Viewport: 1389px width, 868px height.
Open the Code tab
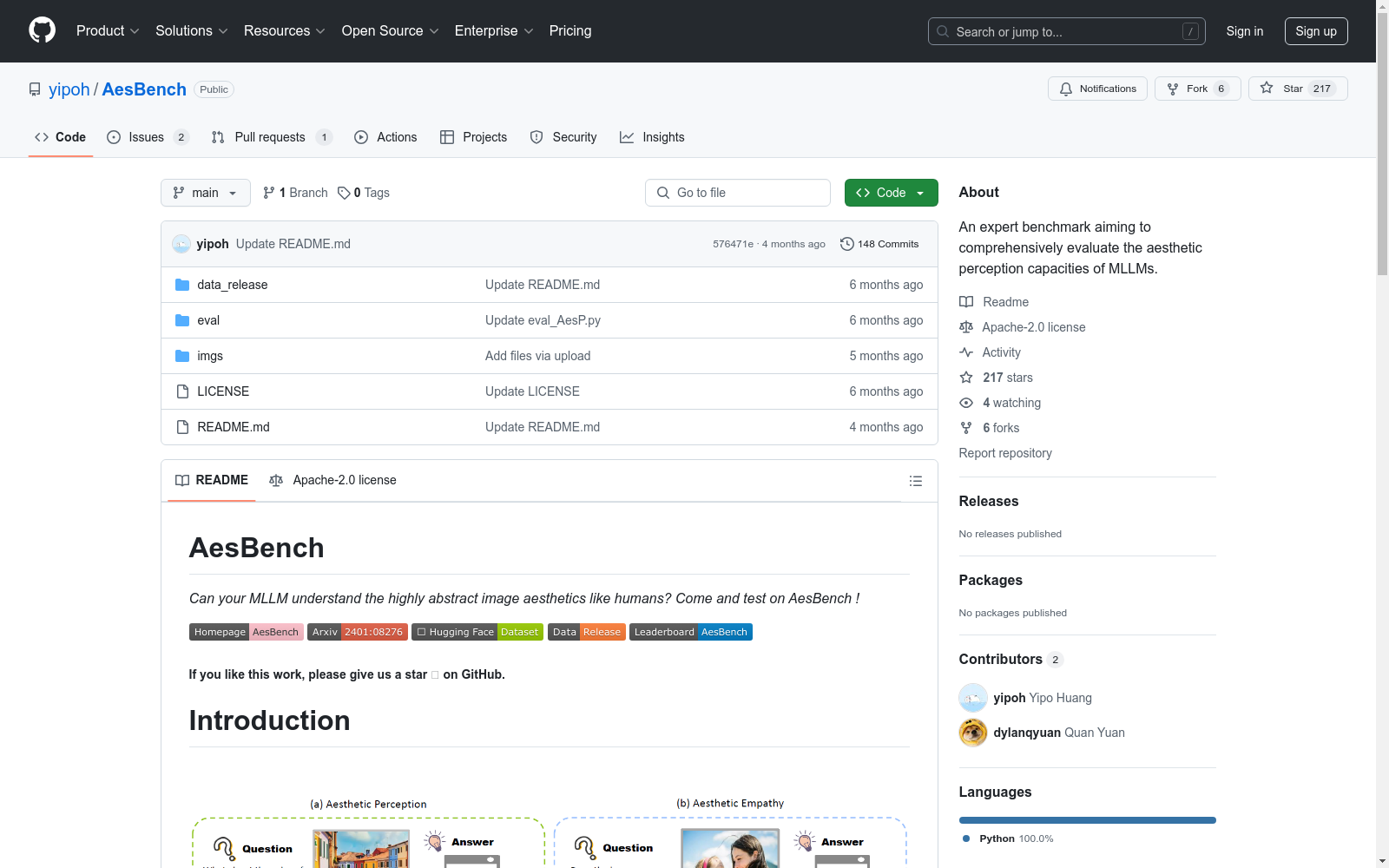coord(61,137)
